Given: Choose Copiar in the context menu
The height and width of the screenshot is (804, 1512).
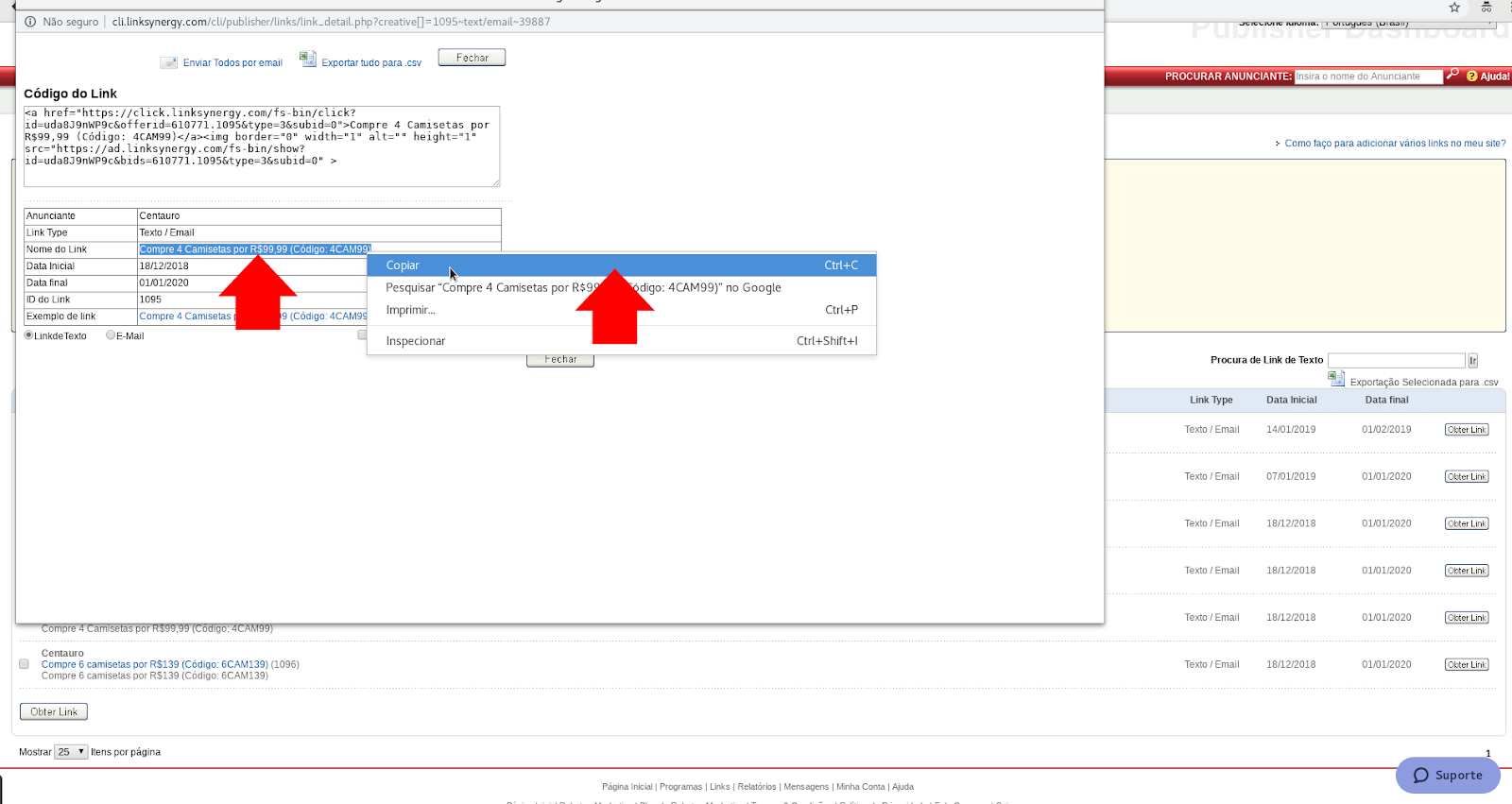Looking at the screenshot, I should (x=622, y=265).
